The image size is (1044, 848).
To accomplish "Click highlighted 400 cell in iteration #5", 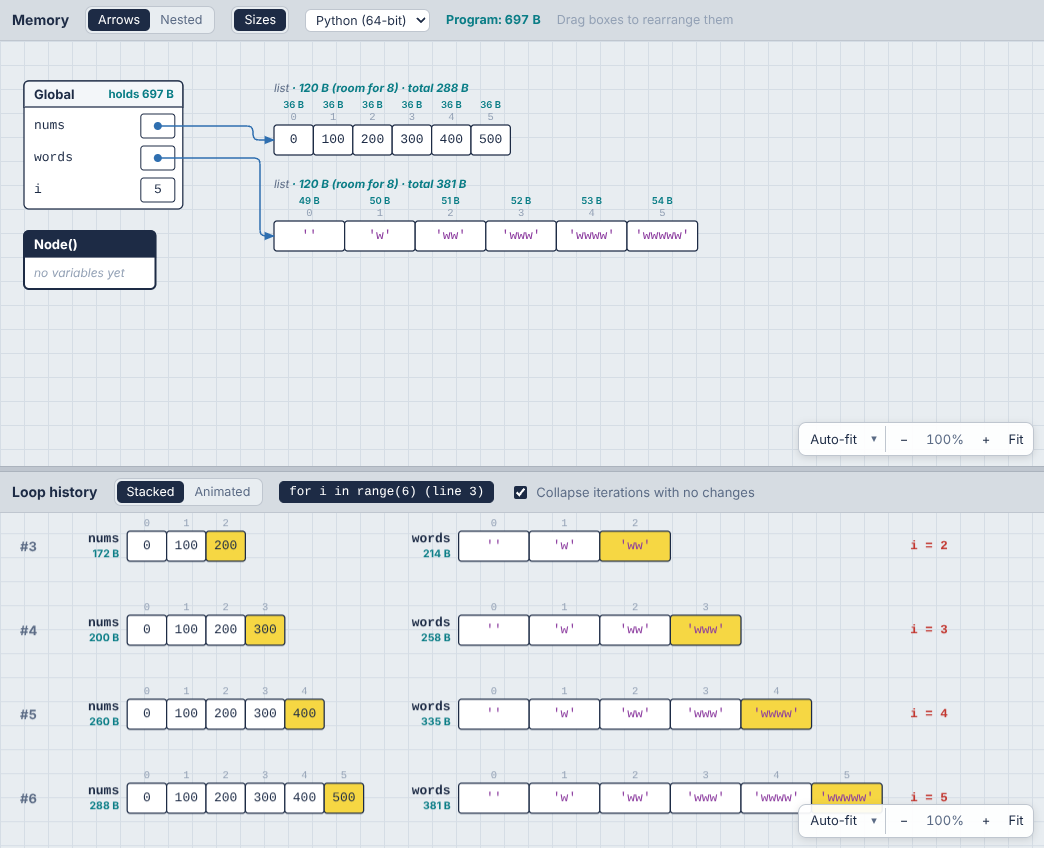I will click(x=304, y=714).
